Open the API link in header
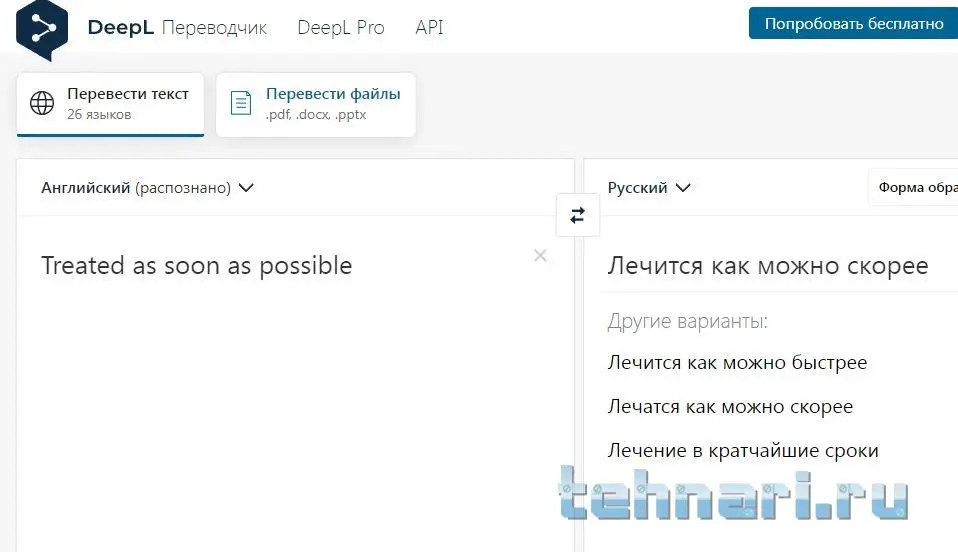Viewport: 958px width, 552px height. pyautogui.click(x=429, y=27)
